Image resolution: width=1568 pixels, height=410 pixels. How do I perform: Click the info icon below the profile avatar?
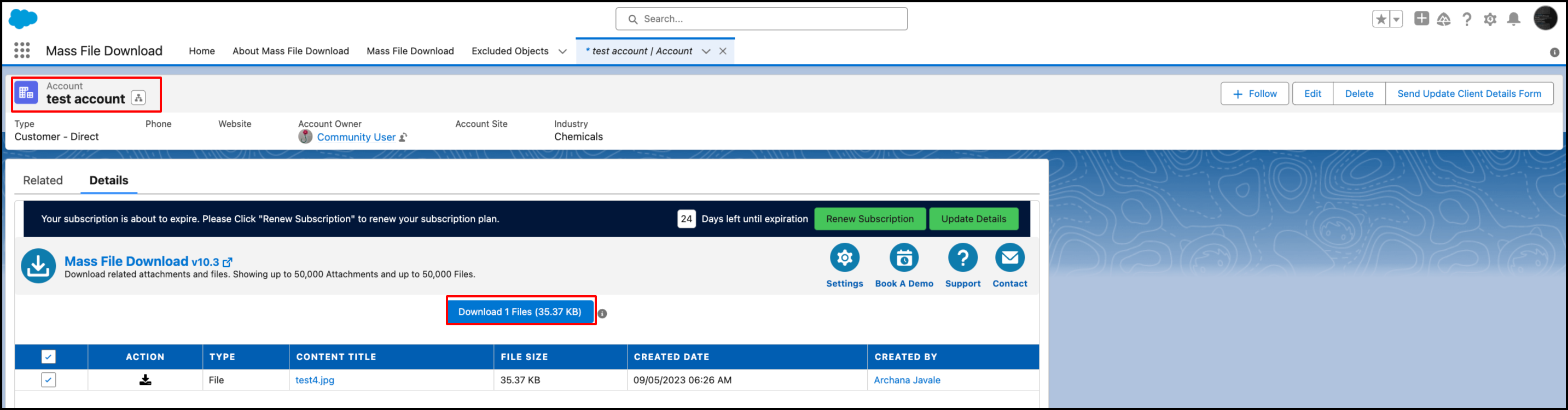(1555, 52)
